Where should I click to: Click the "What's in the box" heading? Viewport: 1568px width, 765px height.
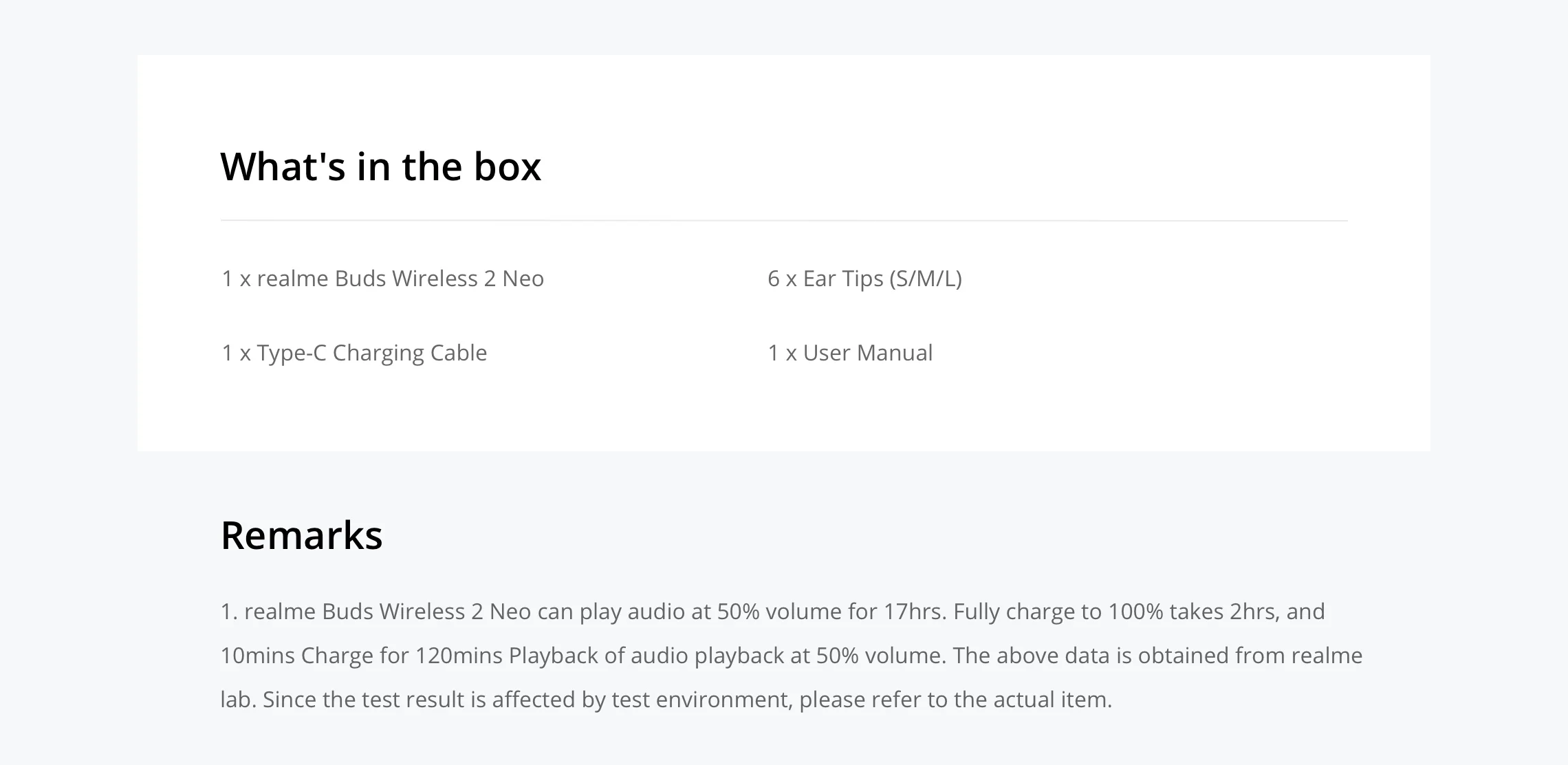tap(380, 166)
